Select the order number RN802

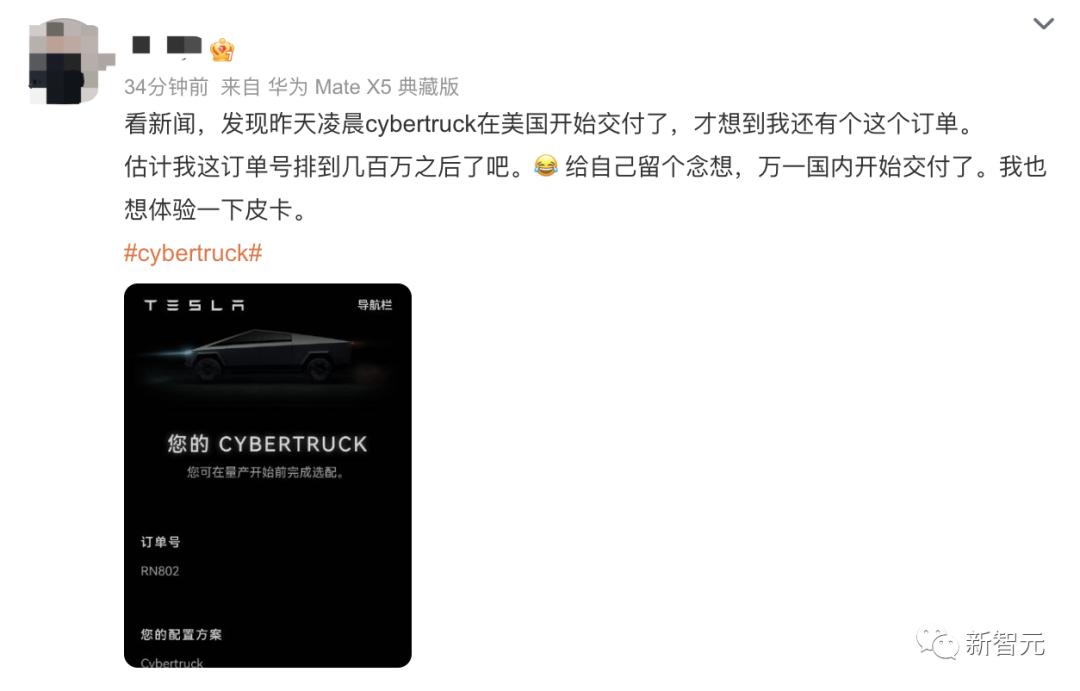click(x=160, y=571)
